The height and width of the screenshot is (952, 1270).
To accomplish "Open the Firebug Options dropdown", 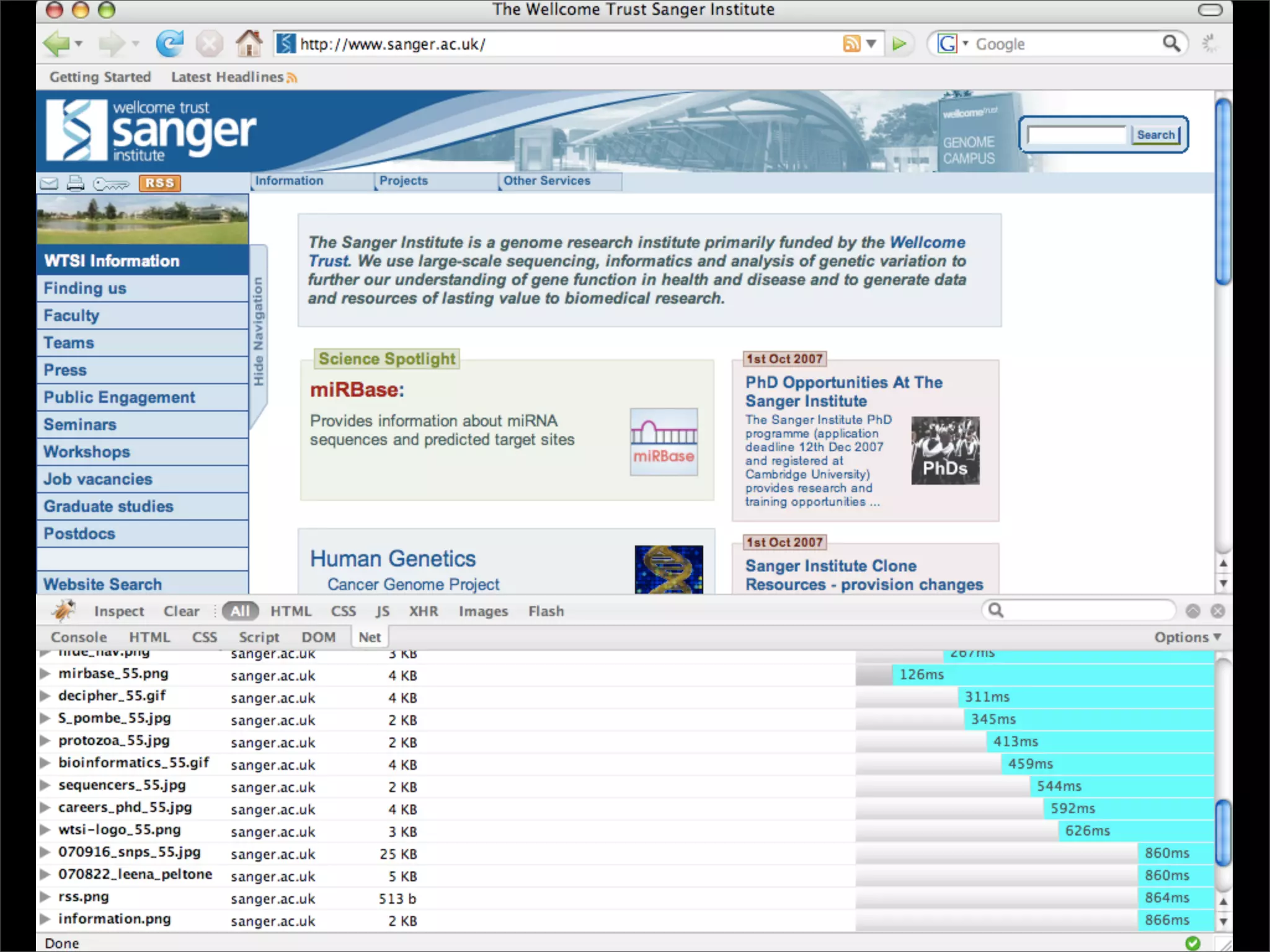I will (1187, 637).
